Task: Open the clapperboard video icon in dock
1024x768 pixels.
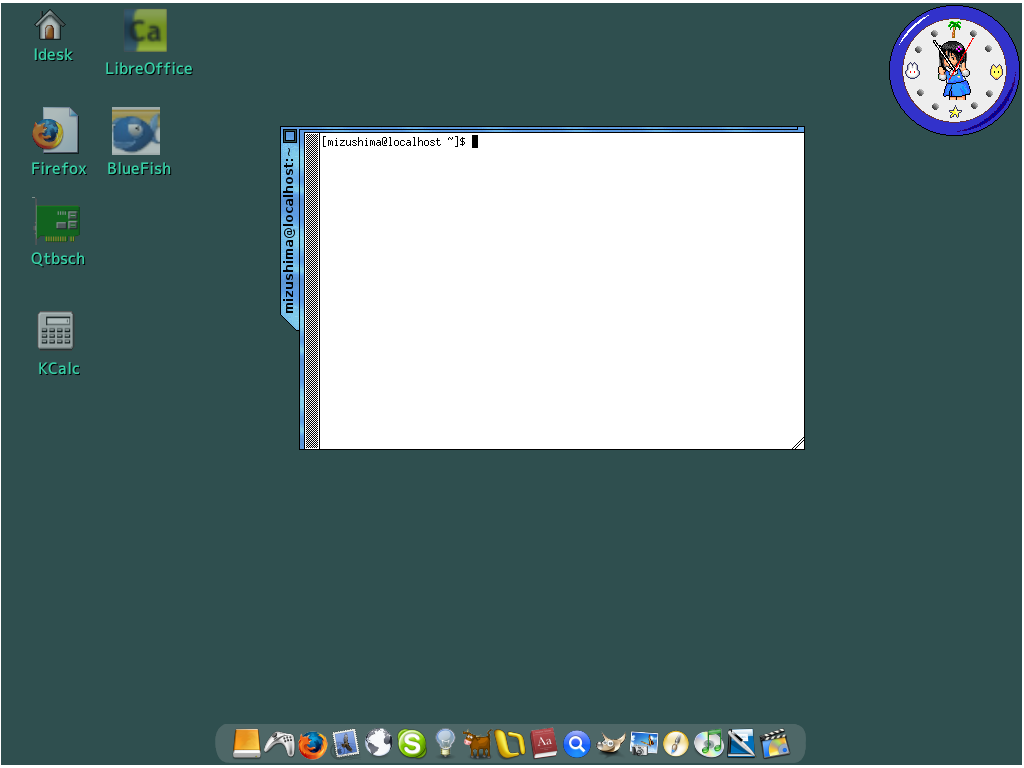Action: [774, 744]
